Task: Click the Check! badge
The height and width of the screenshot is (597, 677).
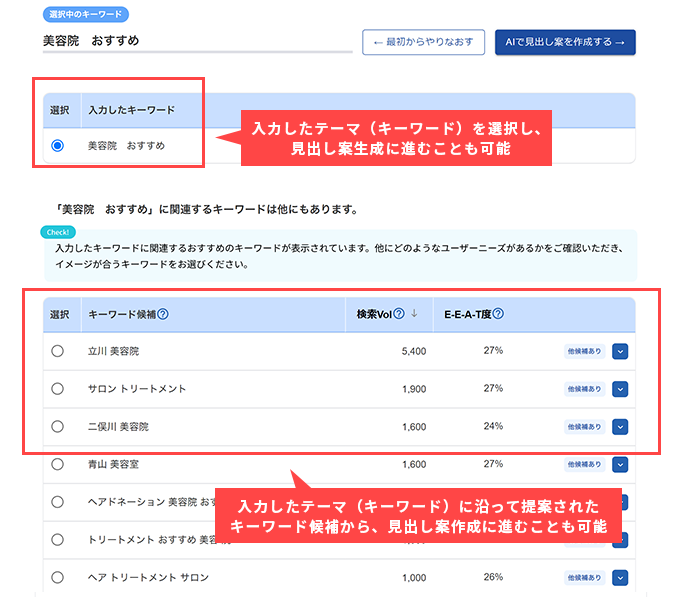Action: point(58,232)
